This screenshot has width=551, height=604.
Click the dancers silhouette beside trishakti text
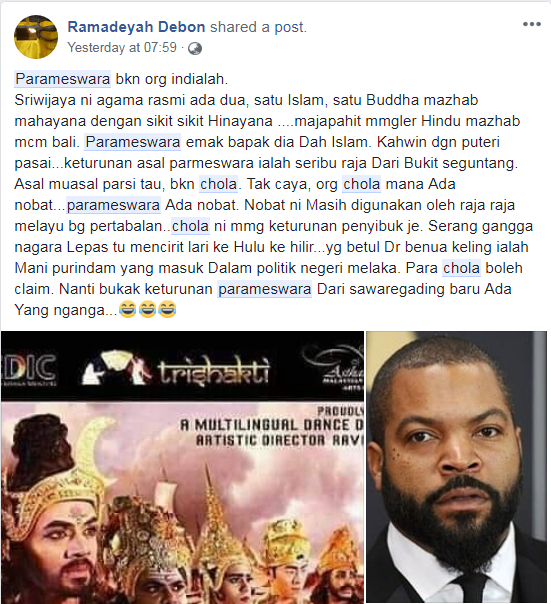[116, 368]
